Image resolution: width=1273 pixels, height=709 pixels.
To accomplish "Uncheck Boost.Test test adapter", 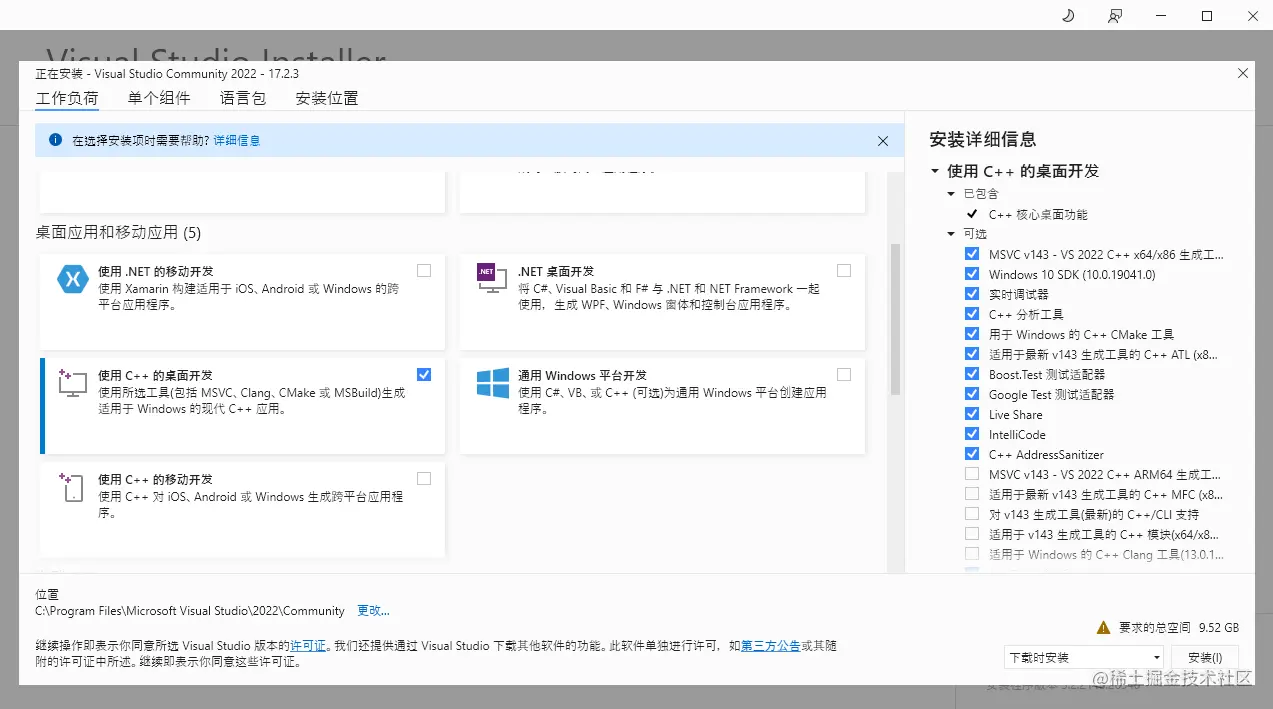I will coord(972,374).
